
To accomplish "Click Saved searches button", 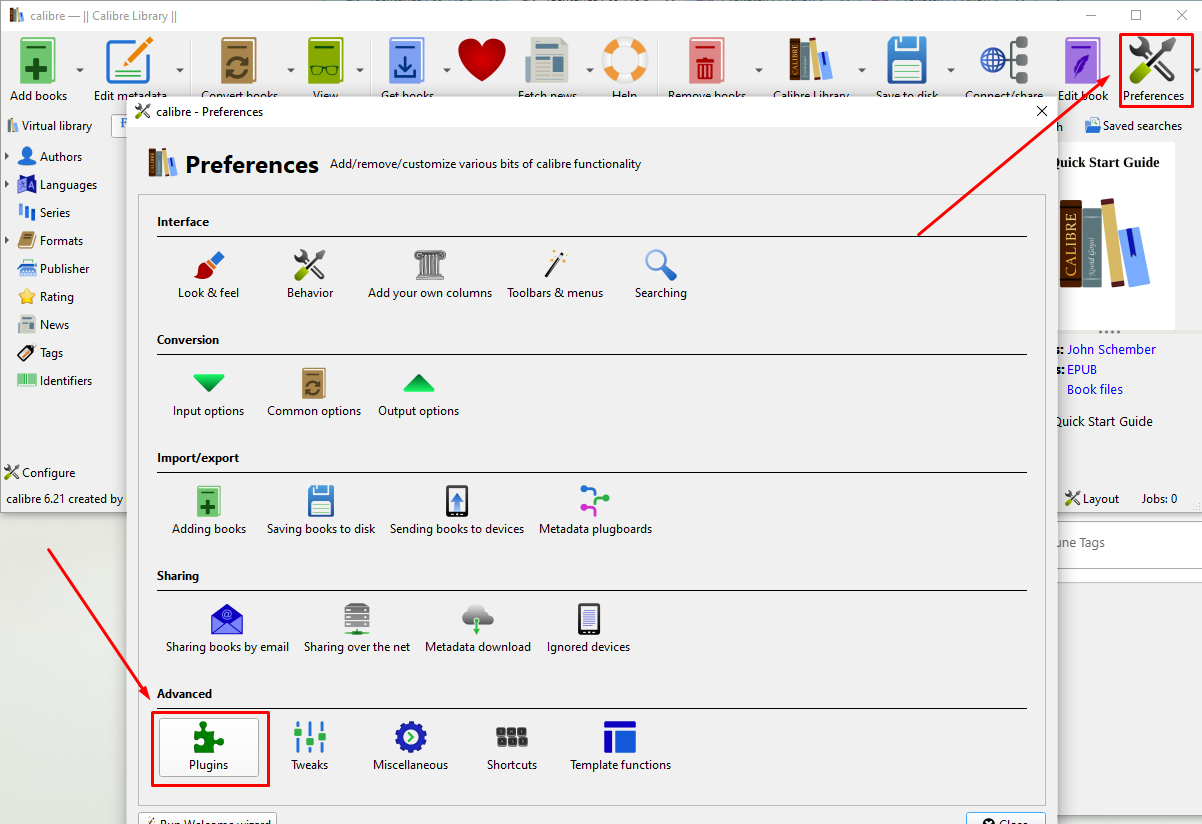I will point(1134,126).
